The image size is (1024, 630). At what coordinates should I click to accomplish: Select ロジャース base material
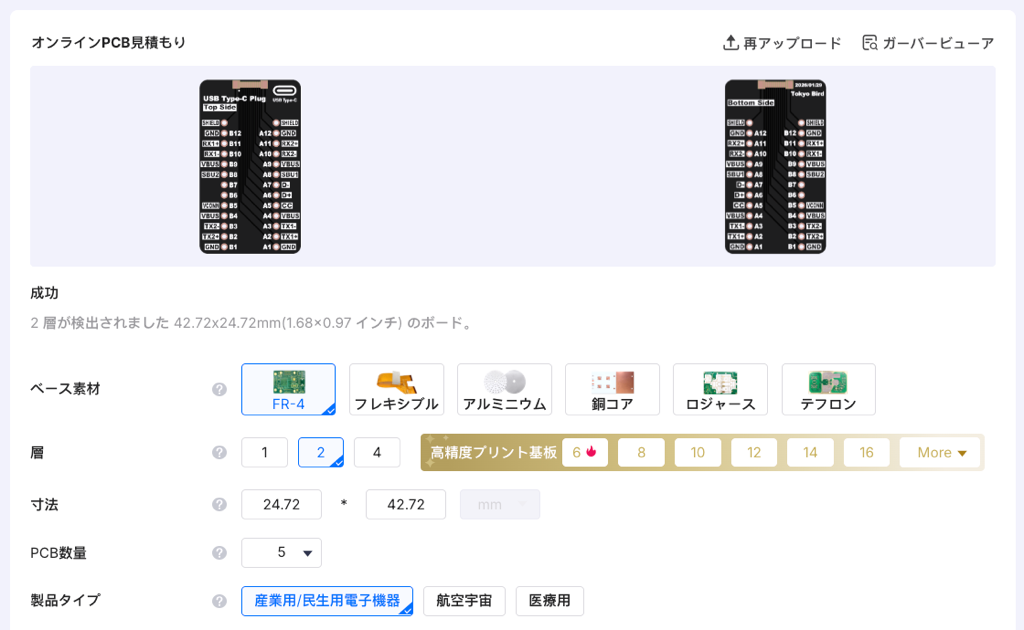click(720, 389)
